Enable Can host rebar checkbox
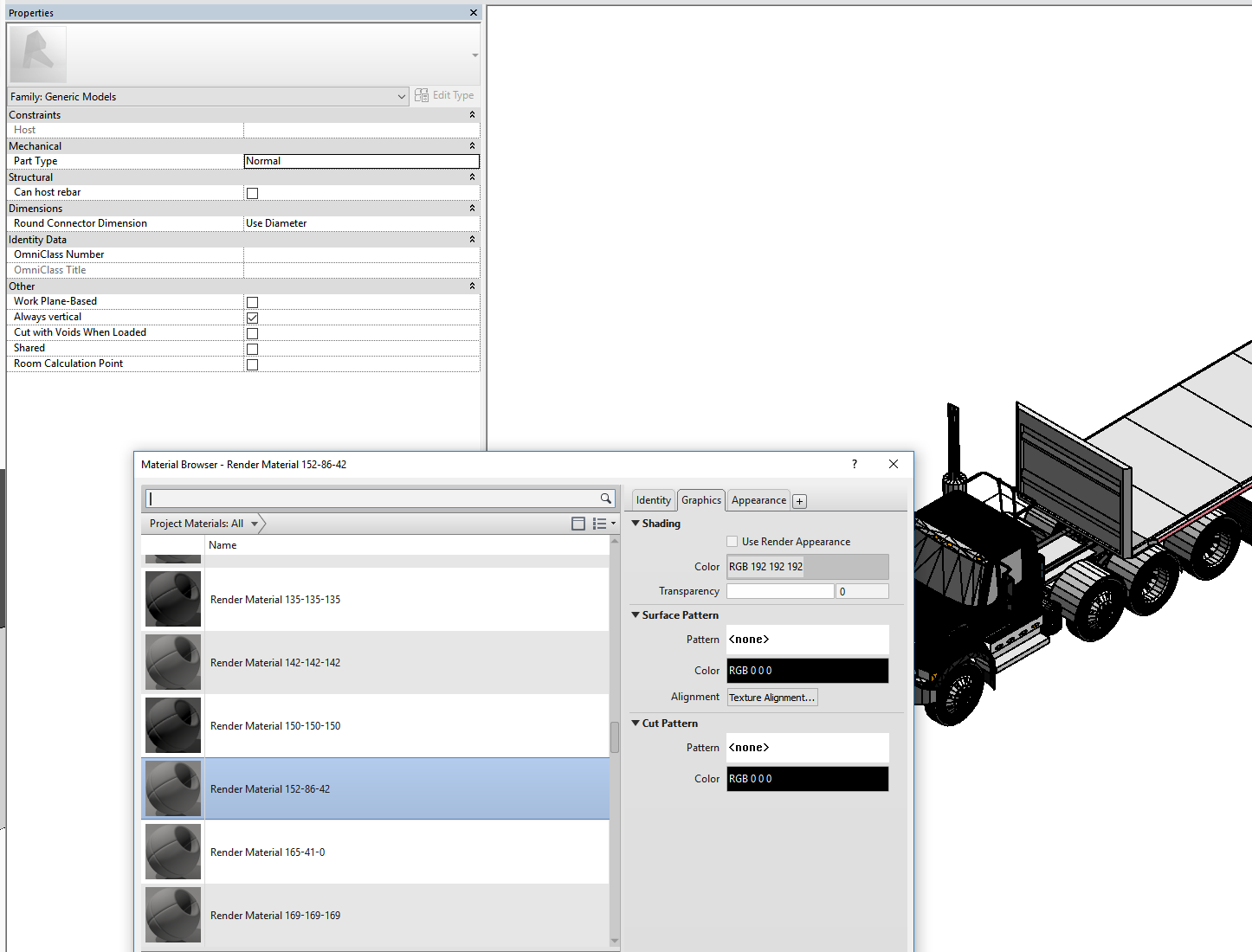Screen dimensions: 1252x952 point(253,193)
